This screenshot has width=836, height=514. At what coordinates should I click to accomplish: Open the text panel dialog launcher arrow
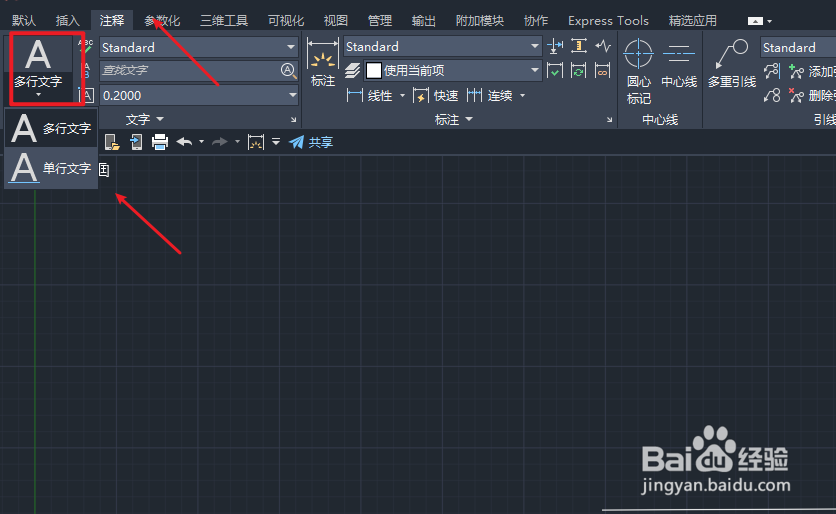click(293, 120)
